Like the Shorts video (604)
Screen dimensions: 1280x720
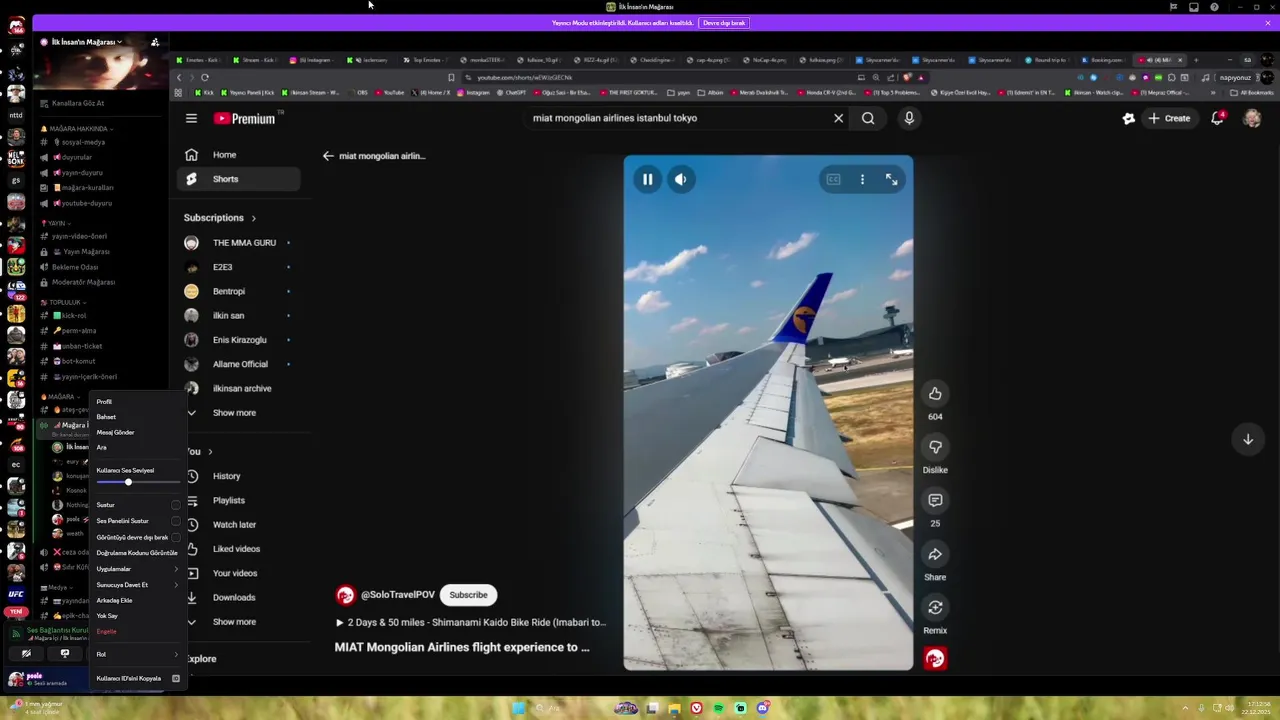click(x=935, y=393)
